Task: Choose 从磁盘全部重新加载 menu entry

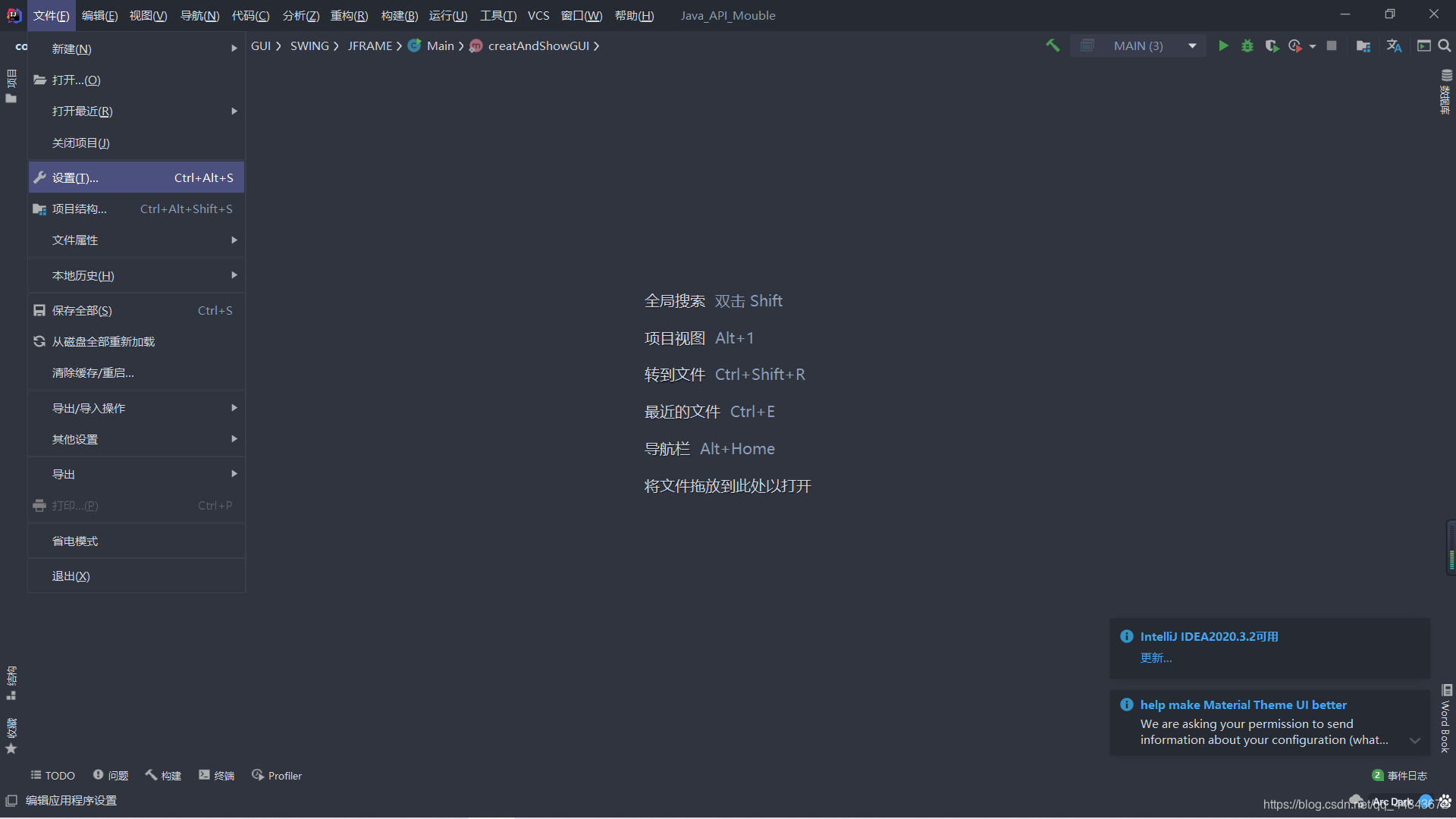Action: (136, 341)
